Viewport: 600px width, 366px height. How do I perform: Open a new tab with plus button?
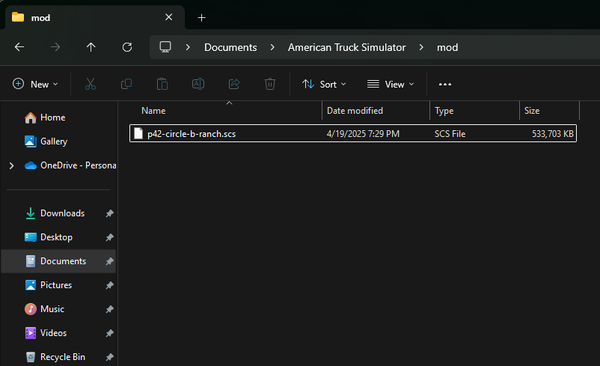(201, 18)
